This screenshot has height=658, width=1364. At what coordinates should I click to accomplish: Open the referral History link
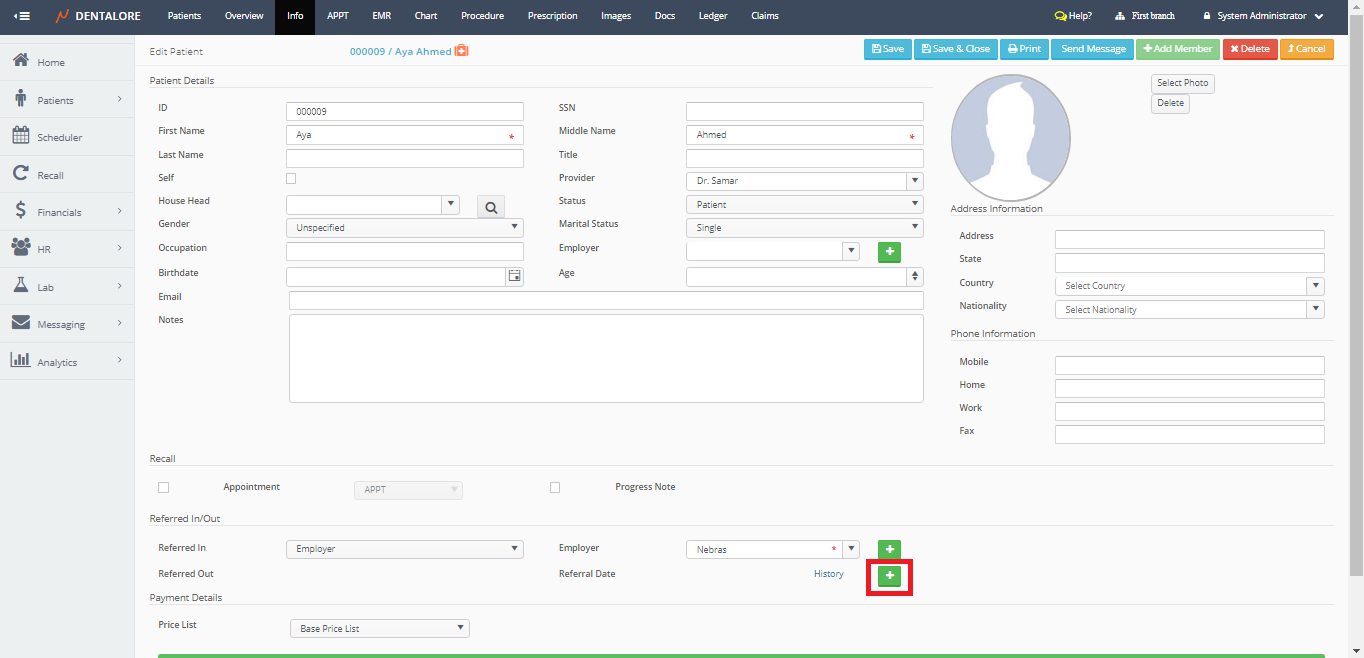[x=828, y=574]
